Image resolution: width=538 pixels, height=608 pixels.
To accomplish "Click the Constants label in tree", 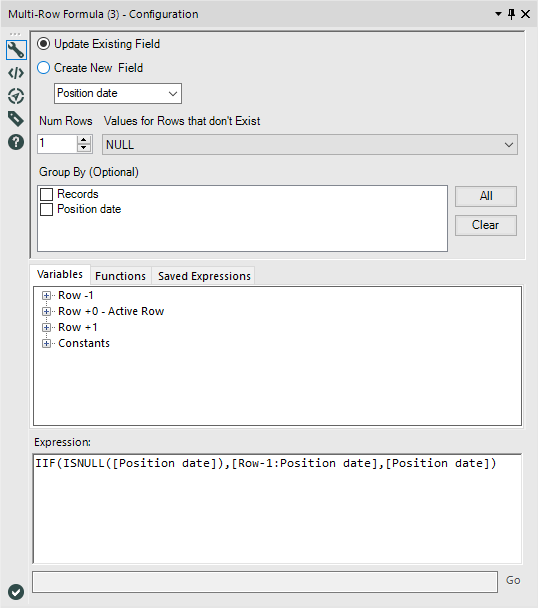I will point(84,344).
